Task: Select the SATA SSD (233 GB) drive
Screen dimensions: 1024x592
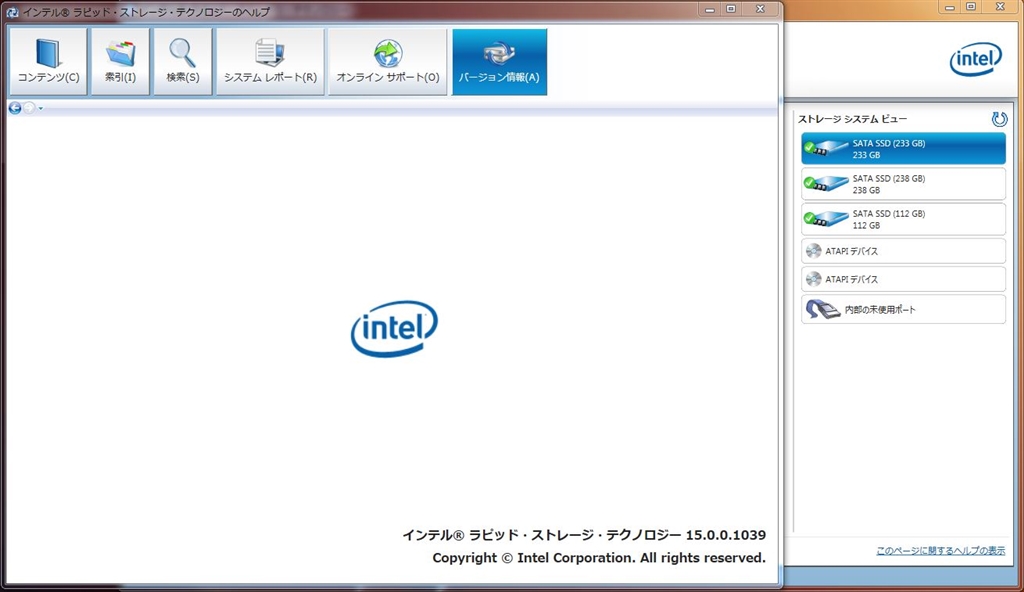Action: tap(903, 149)
